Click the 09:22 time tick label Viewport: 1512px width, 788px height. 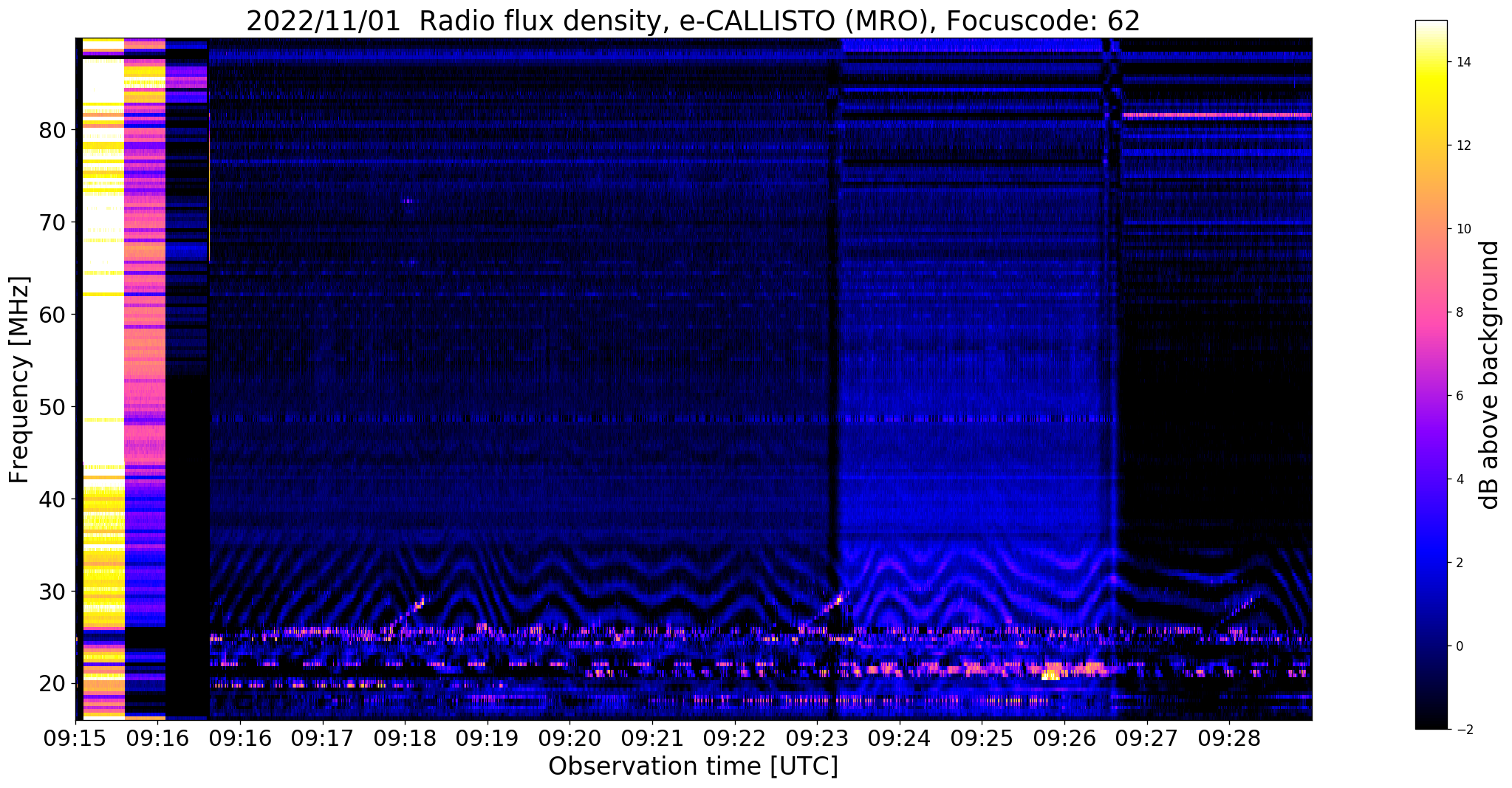734,739
